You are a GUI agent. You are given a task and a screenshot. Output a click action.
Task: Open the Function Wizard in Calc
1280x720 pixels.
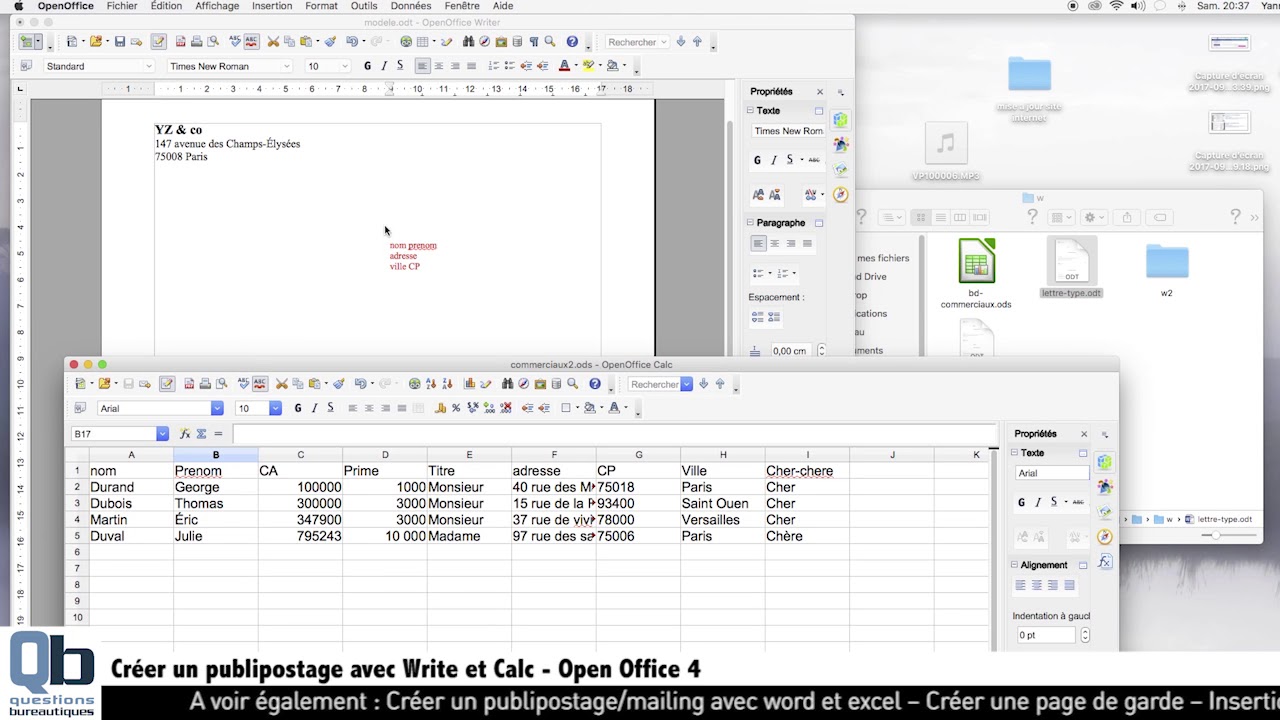coord(184,433)
